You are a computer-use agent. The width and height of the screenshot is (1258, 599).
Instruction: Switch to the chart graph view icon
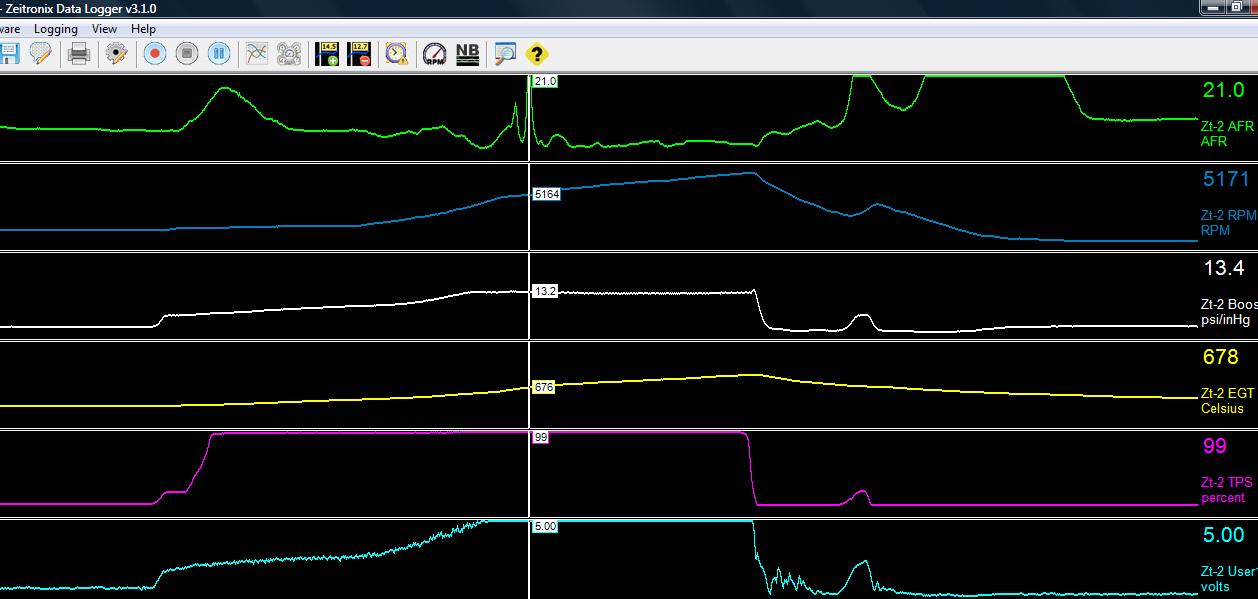[x=256, y=54]
